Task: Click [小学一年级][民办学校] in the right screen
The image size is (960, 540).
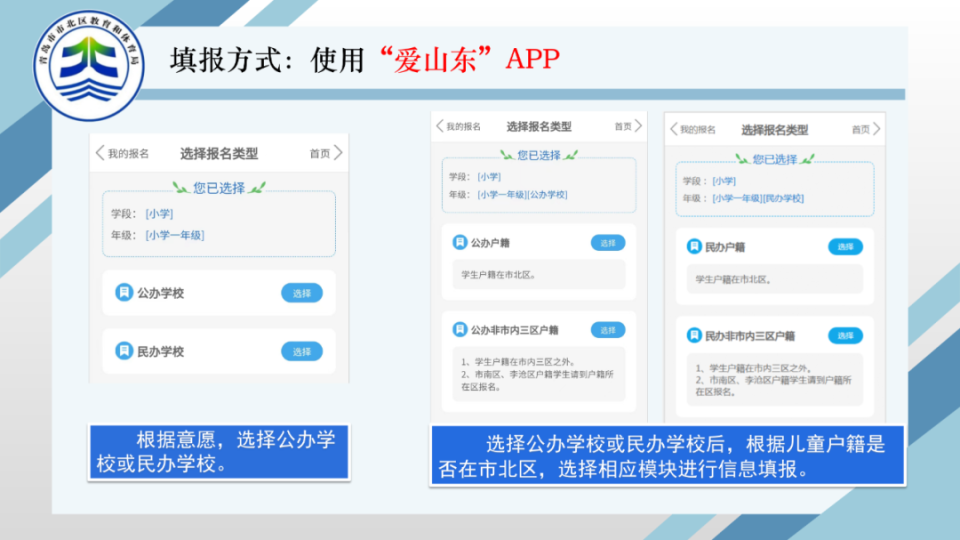Action: pos(758,198)
